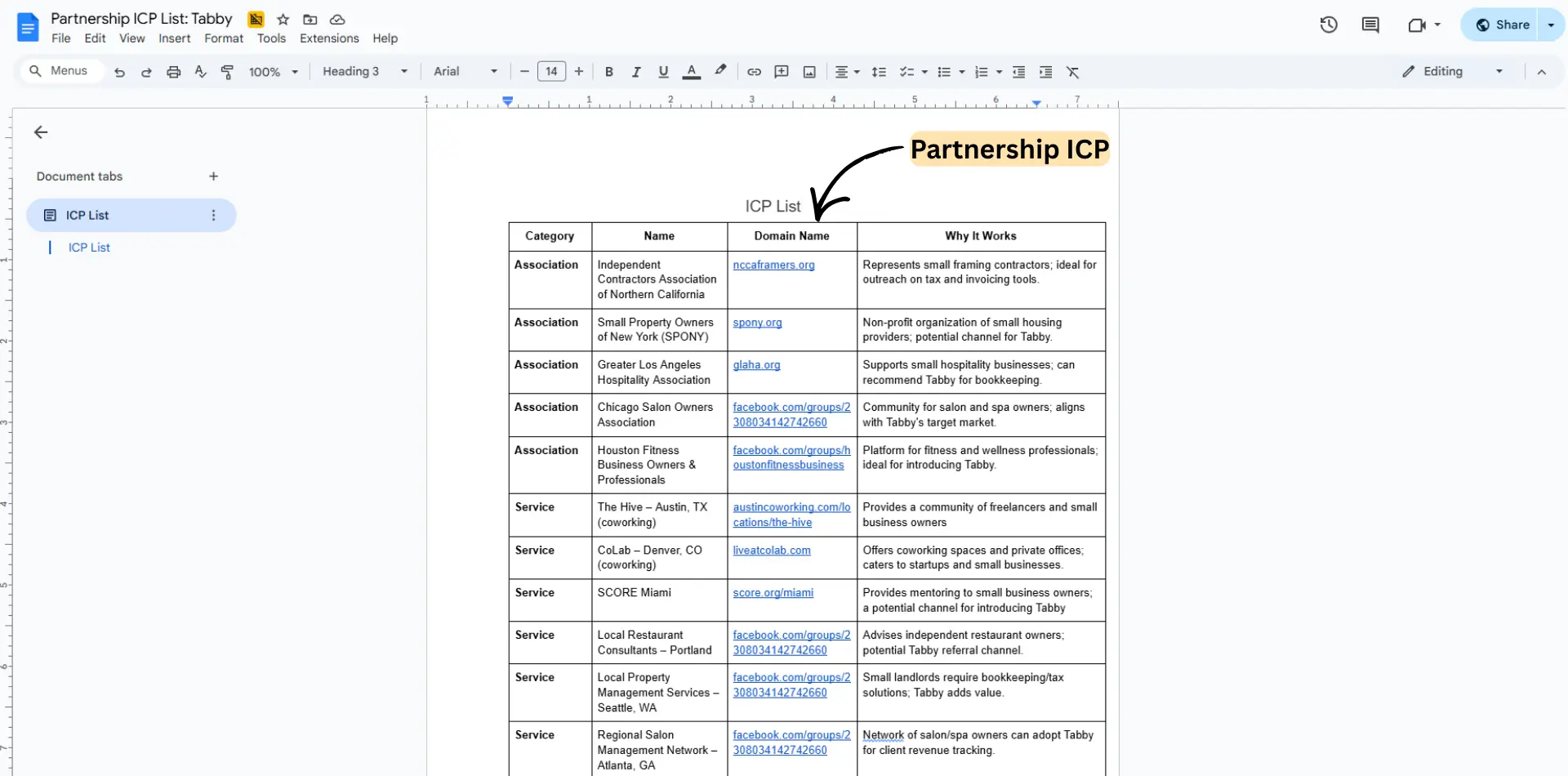Viewport: 1568px width, 776px height.
Task: Open version history
Action: pos(1329,25)
